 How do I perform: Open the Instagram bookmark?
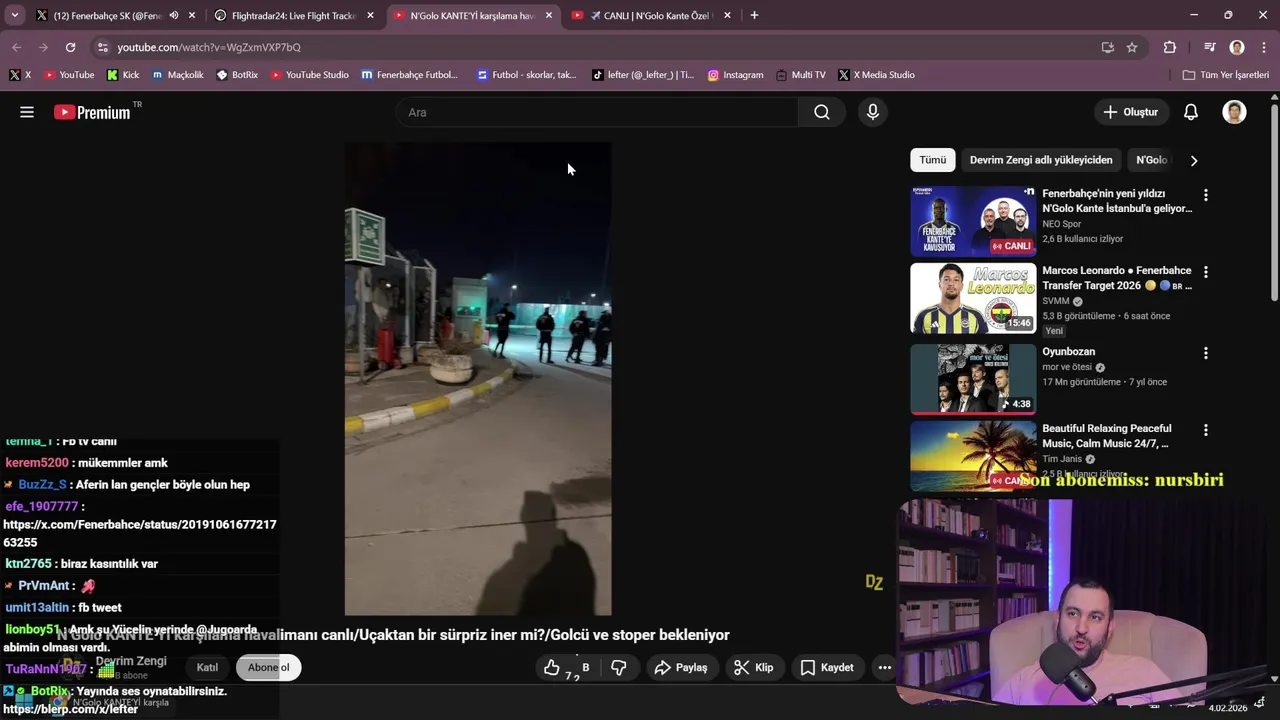coord(735,75)
